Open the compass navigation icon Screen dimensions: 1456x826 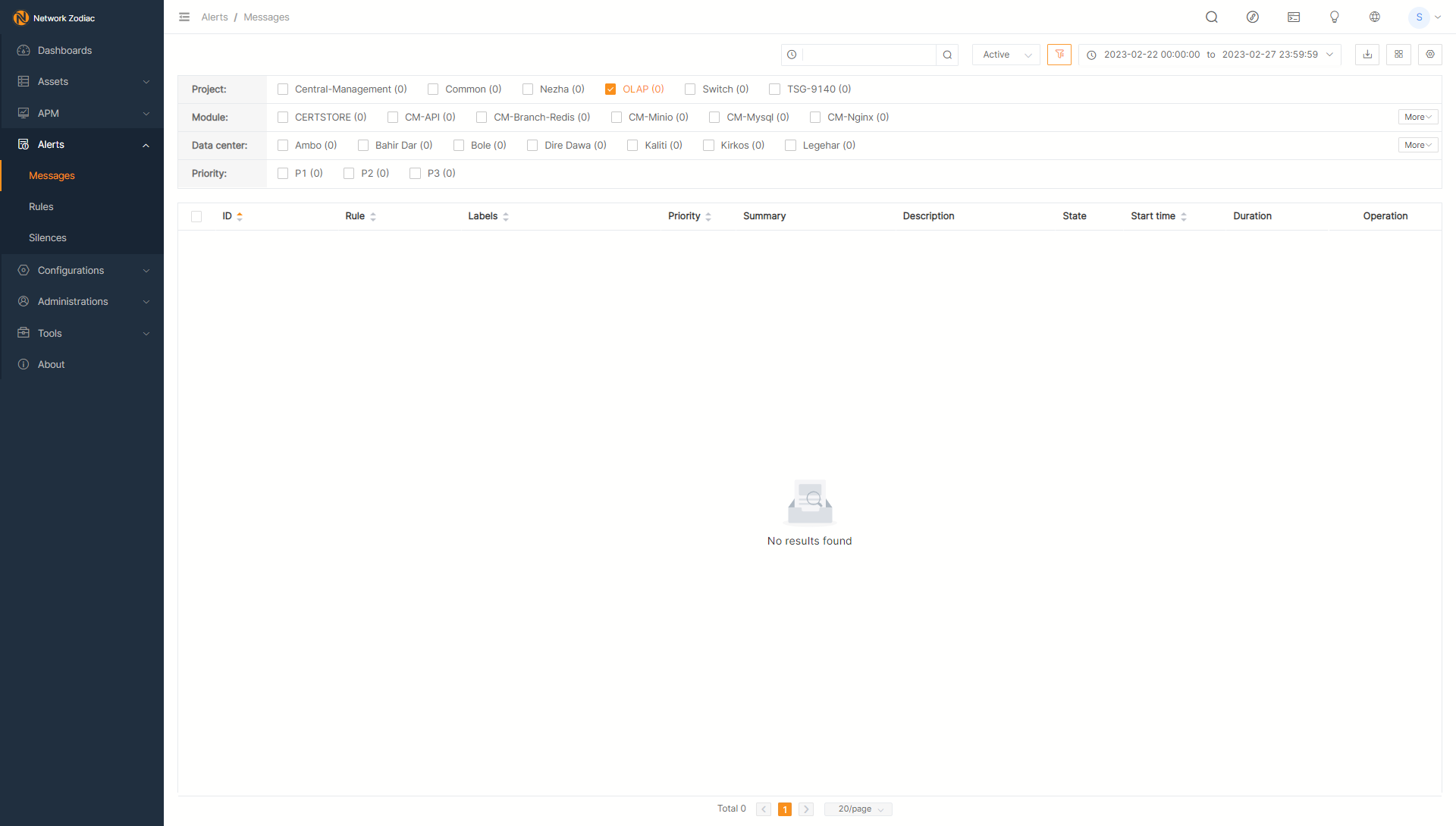1252,17
